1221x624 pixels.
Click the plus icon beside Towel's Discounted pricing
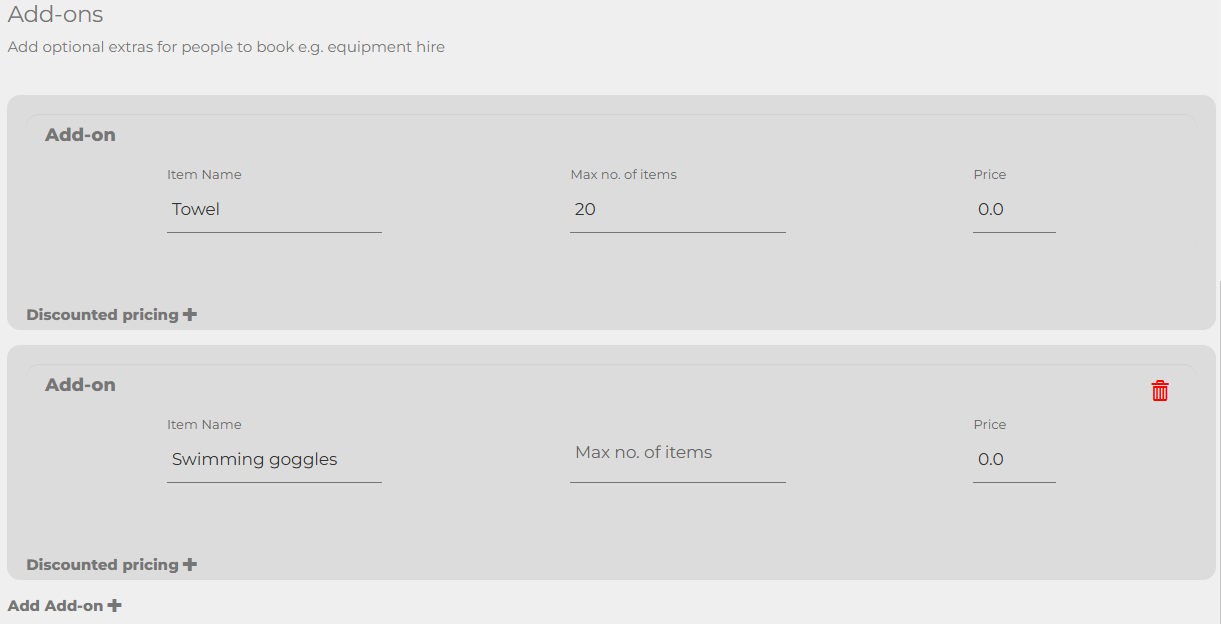[190, 314]
